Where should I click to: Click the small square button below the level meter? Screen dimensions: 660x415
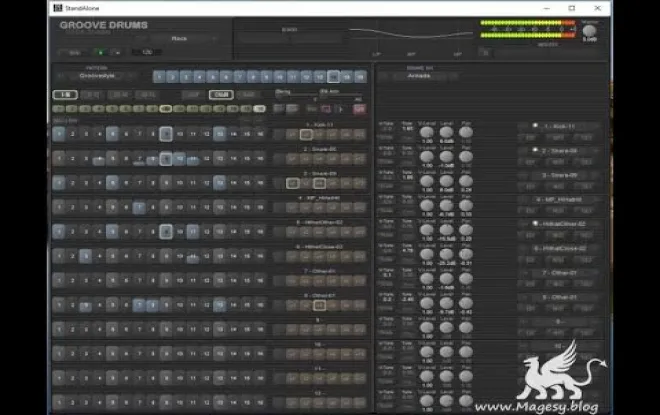pyautogui.click(x=485, y=53)
